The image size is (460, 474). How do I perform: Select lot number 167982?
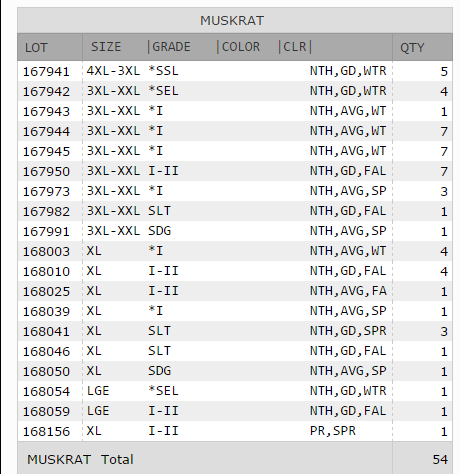46,211
